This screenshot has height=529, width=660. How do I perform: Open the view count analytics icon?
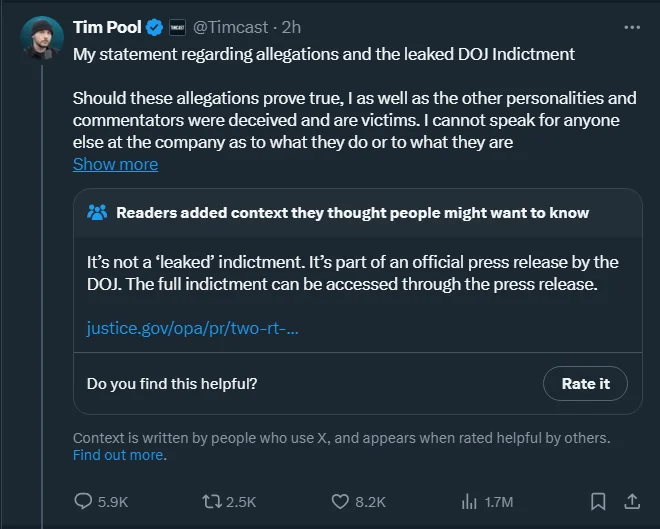[468, 501]
